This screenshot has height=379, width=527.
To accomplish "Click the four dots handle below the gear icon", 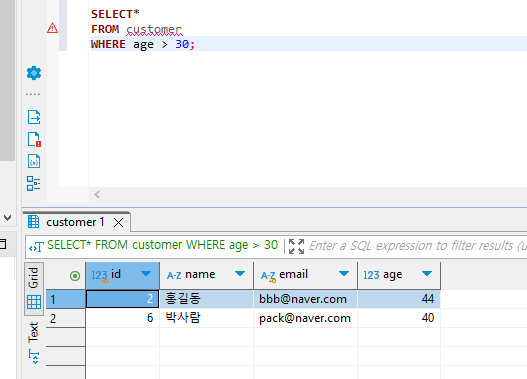I will pos(33,94).
